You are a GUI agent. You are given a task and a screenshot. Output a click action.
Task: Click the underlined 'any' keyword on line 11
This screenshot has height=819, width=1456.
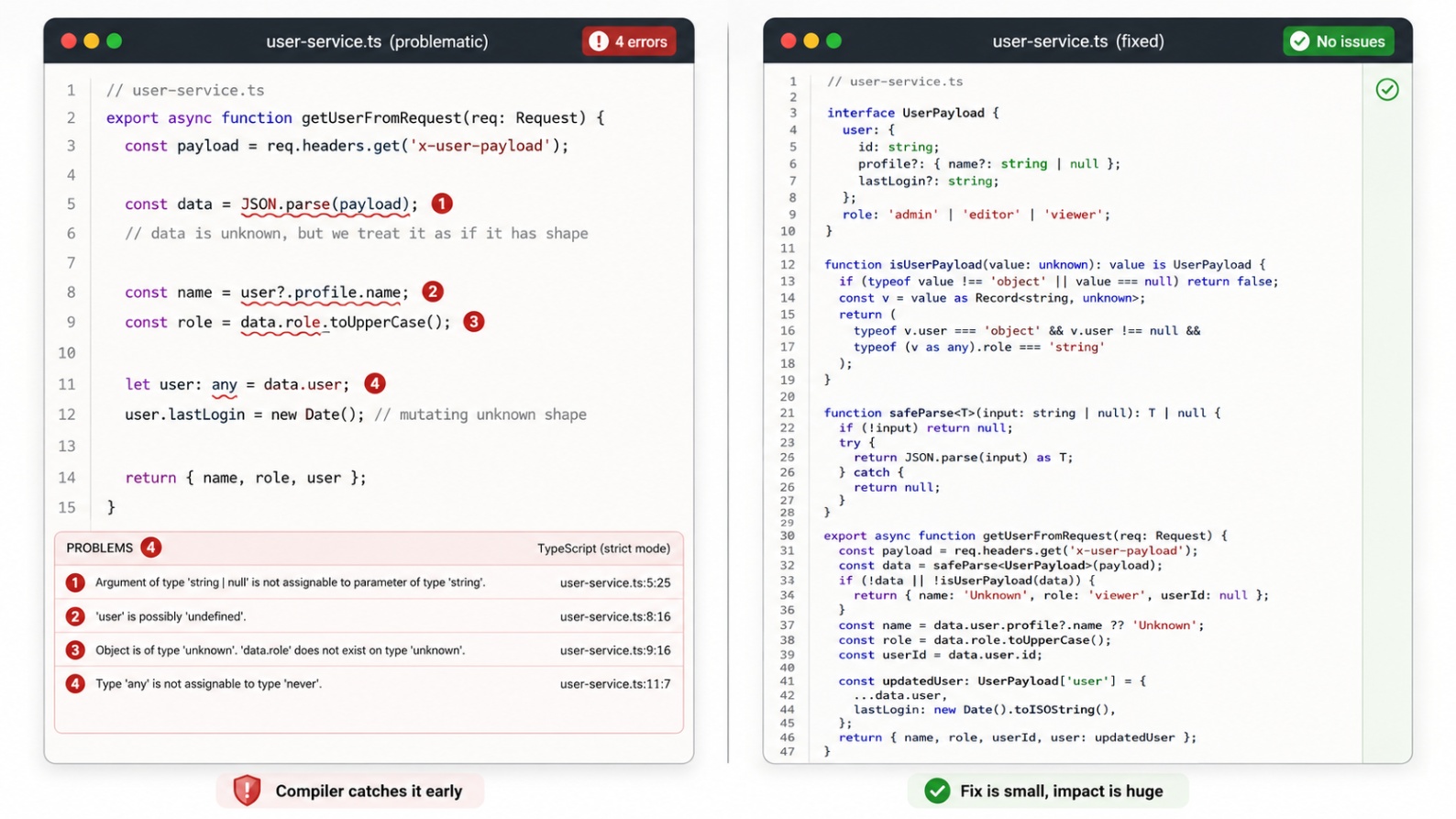point(224,385)
